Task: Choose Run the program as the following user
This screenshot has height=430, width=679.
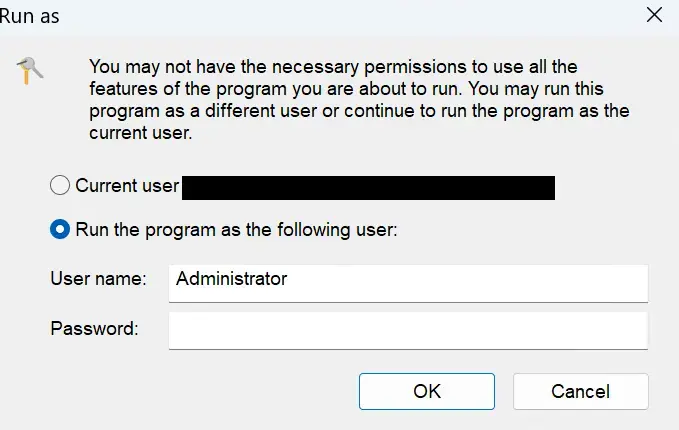Action: pos(60,229)
